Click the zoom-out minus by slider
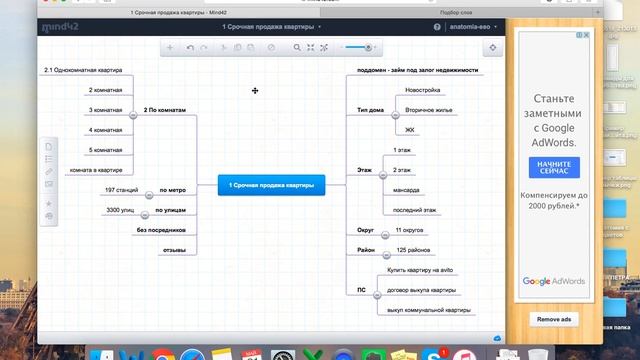Viewport: 640px width, 360px height. click(342, 48)
